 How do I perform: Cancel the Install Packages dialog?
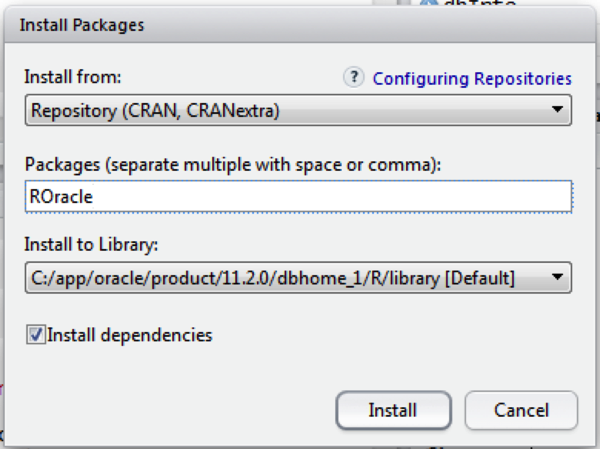coord(521,410)
